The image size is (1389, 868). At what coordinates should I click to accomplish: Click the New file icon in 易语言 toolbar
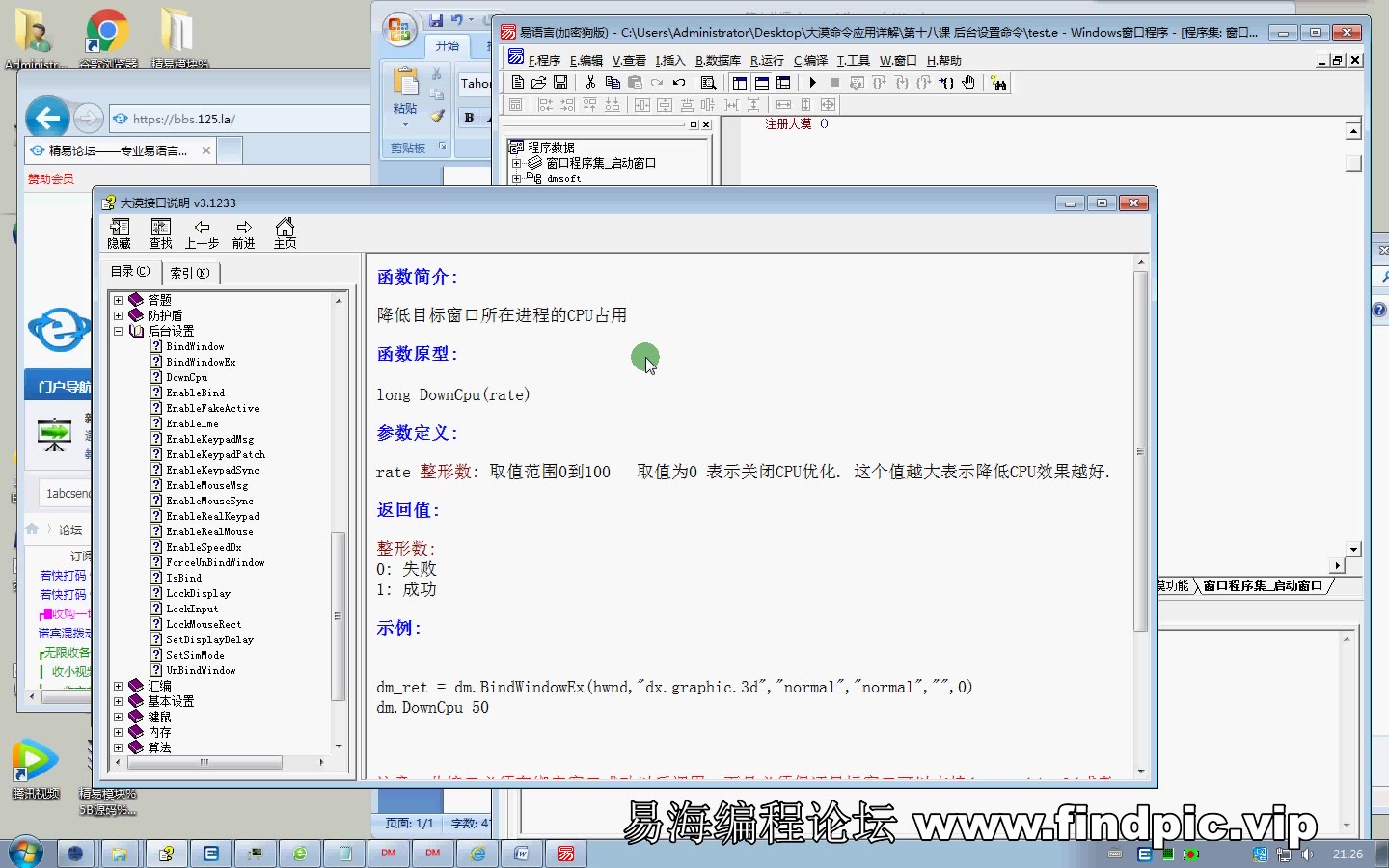coord(518,83)
